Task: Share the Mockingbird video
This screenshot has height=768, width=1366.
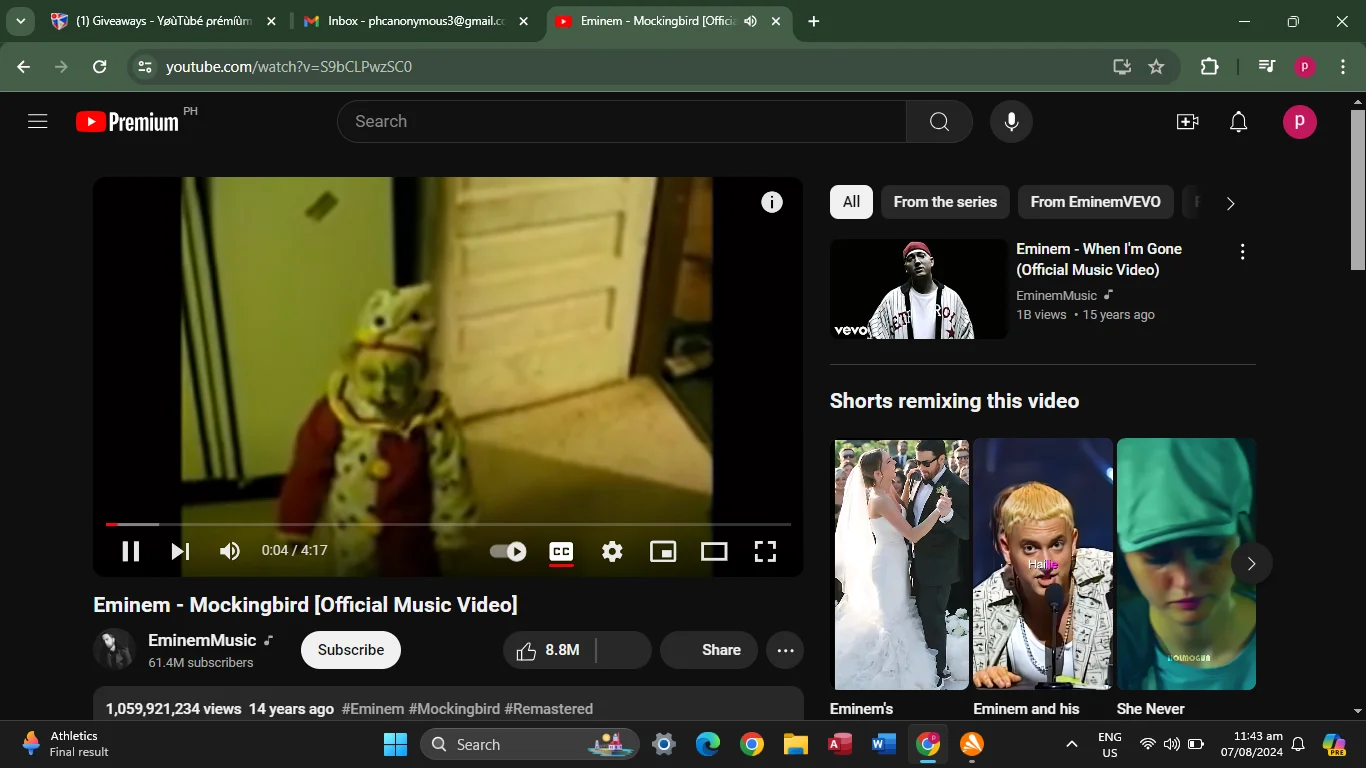Action: [709, 650]
